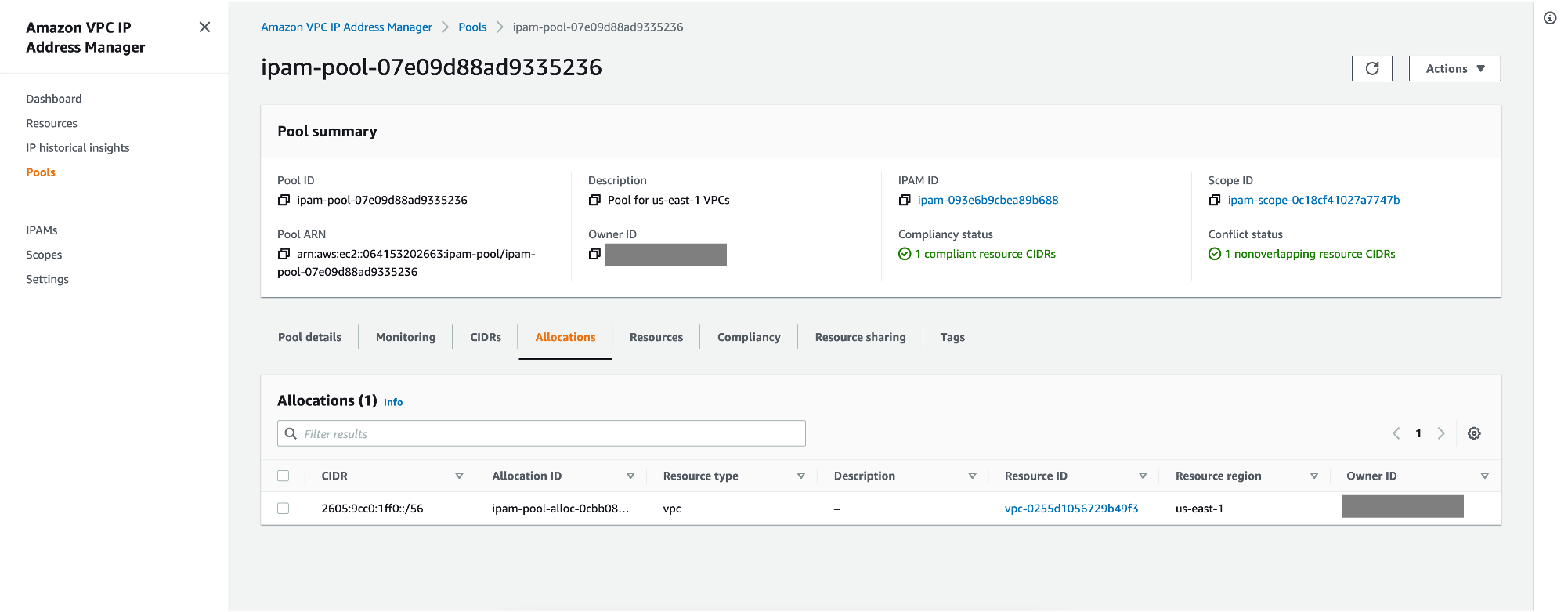Open Dashboard in the side navigation

(54, 100)
